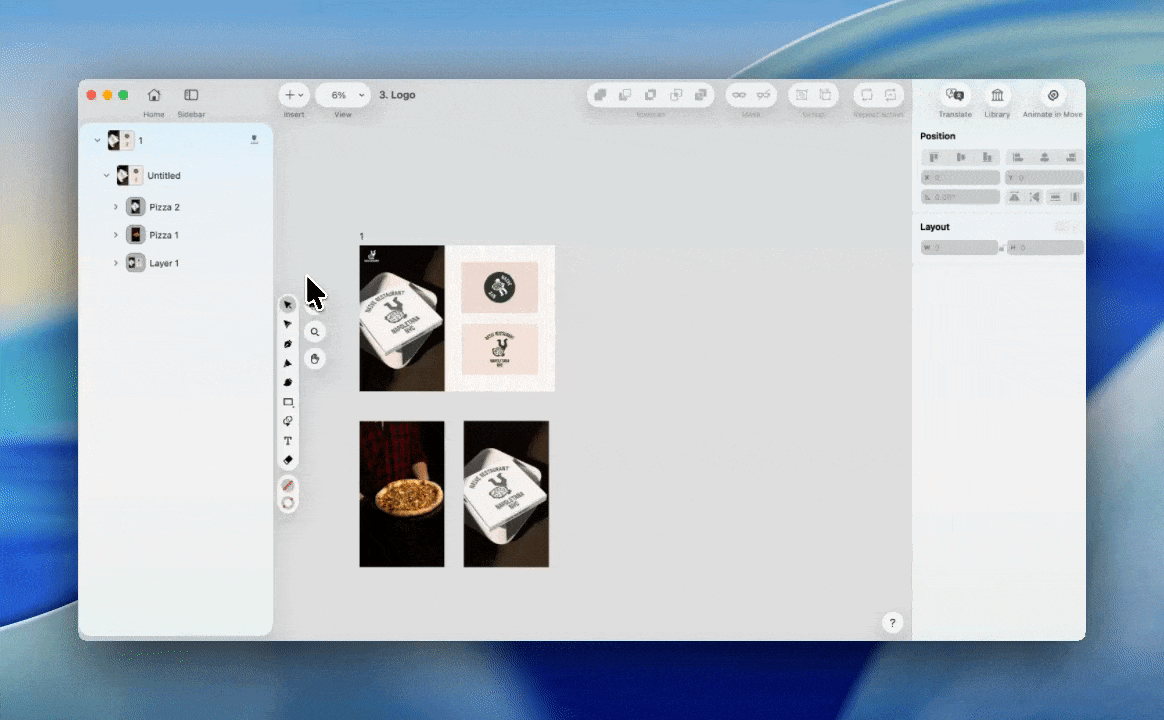The image size is (1164, 720).
Task: Open the Library panel
Action: click(997, 96)
